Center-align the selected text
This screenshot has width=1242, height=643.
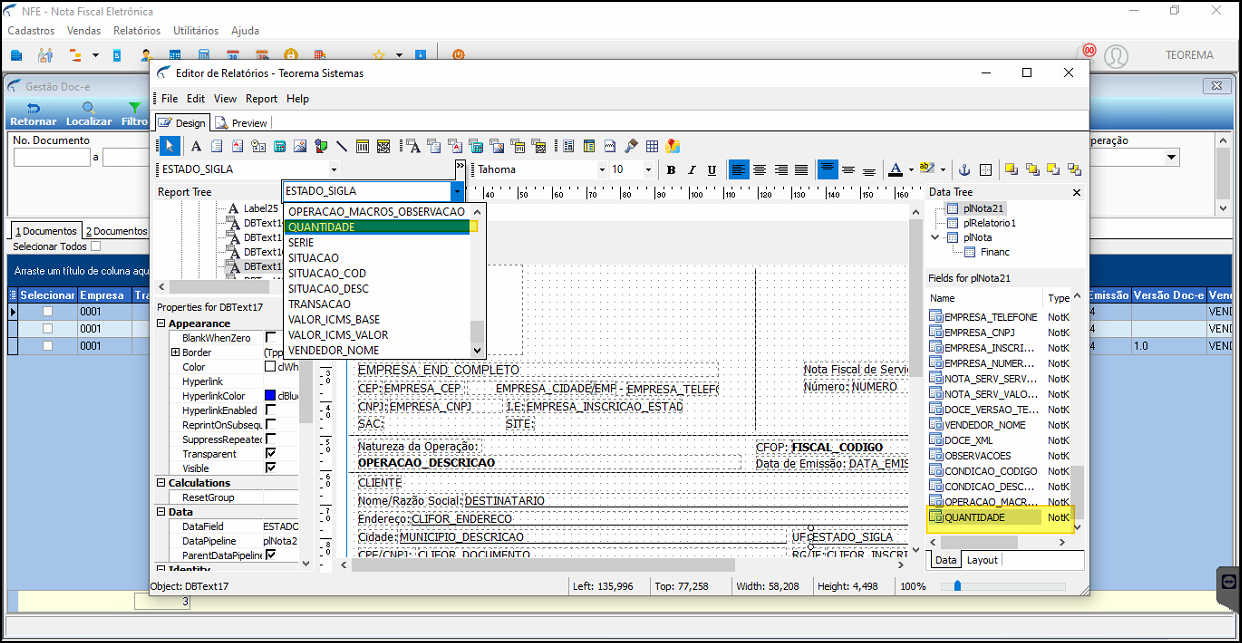tap(760, 170)
